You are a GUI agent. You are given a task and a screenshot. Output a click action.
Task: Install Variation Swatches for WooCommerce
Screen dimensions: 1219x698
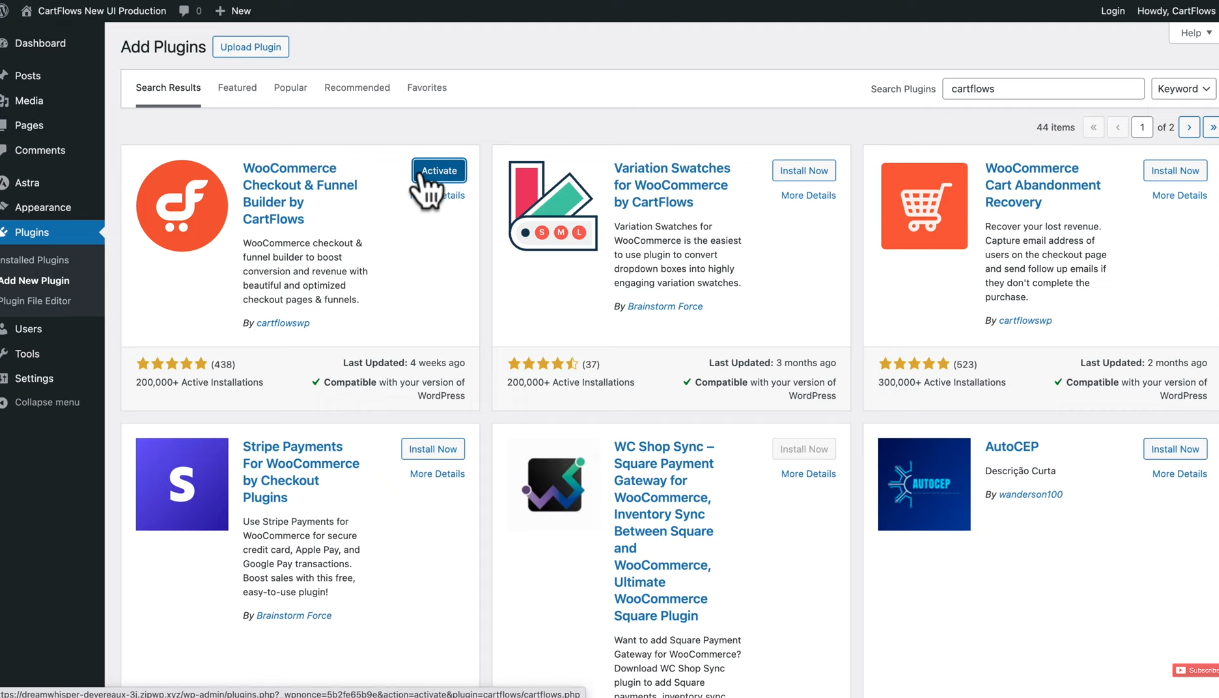pos(803,171)
